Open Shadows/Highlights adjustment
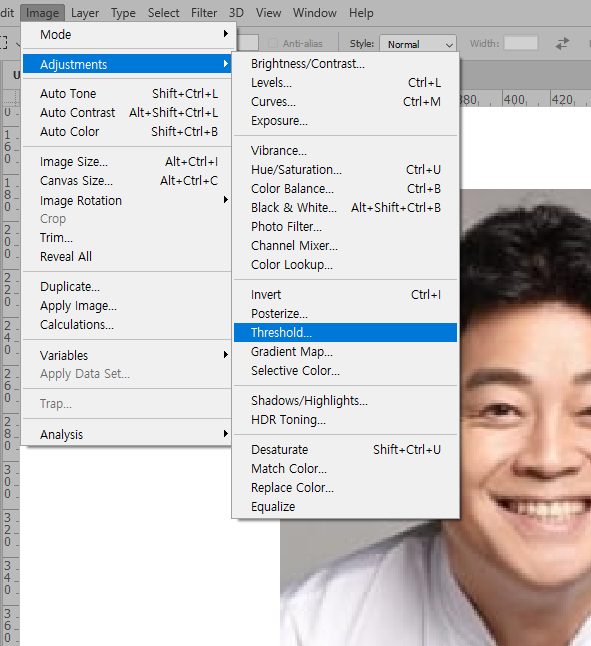Viewport: 591px width, 646px height. point(346,400)
